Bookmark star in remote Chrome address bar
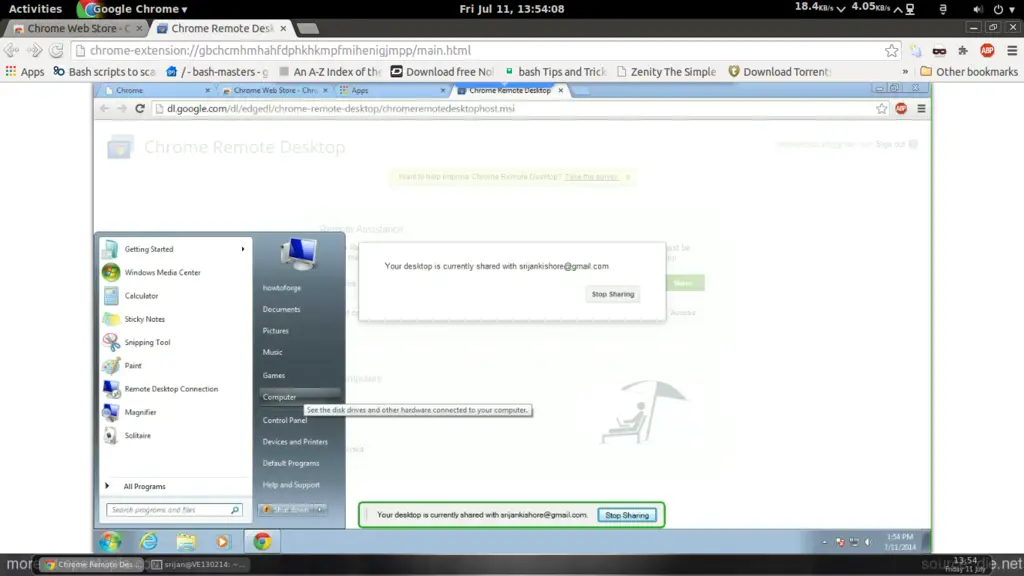This screenshot has height=576, width=1024. (882, 109)
